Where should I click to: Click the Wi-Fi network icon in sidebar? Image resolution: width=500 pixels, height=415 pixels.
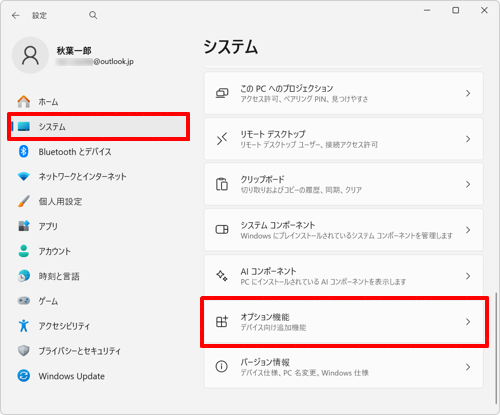tap(24, 176)
